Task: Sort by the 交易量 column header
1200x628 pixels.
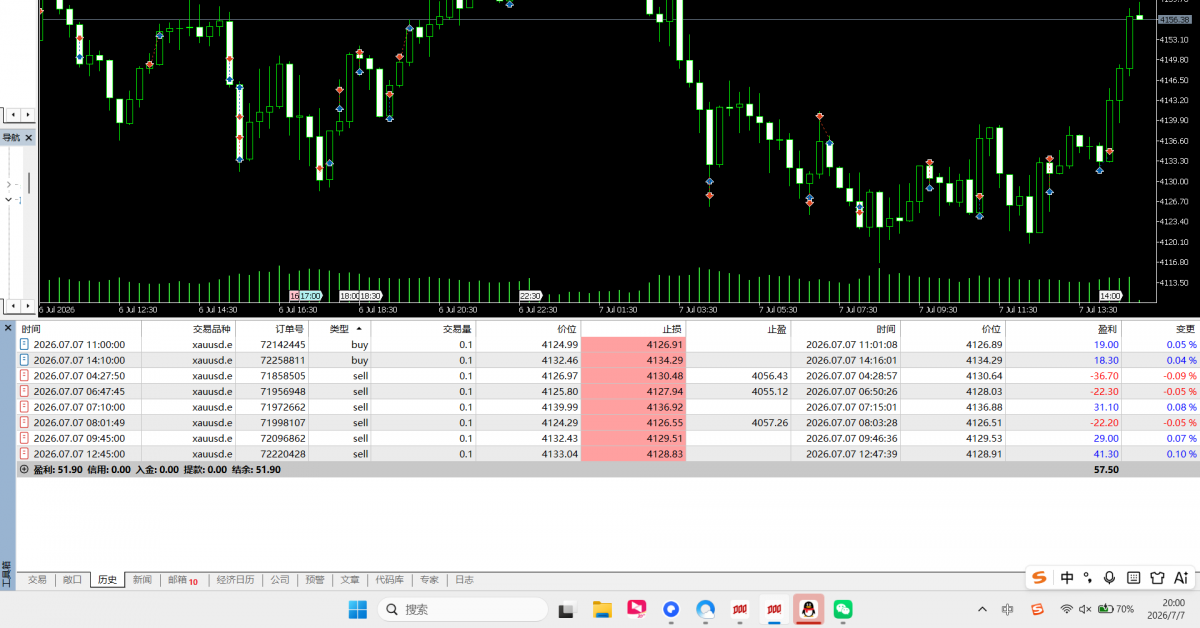Action: tap(424, 328)
